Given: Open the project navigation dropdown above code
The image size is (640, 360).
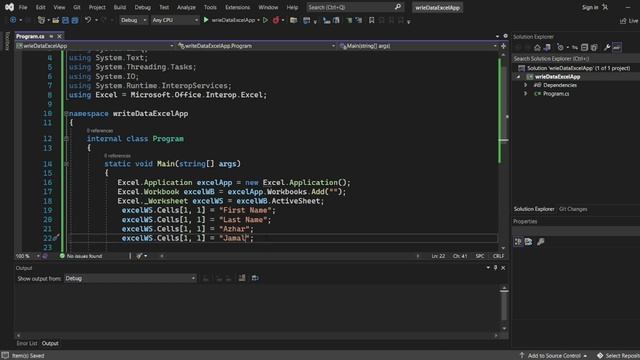Looking at the screenshot, I should coord(95,46).
